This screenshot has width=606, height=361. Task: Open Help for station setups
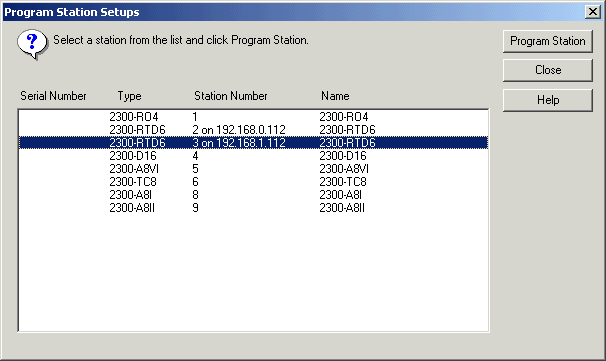click(548, 100)
